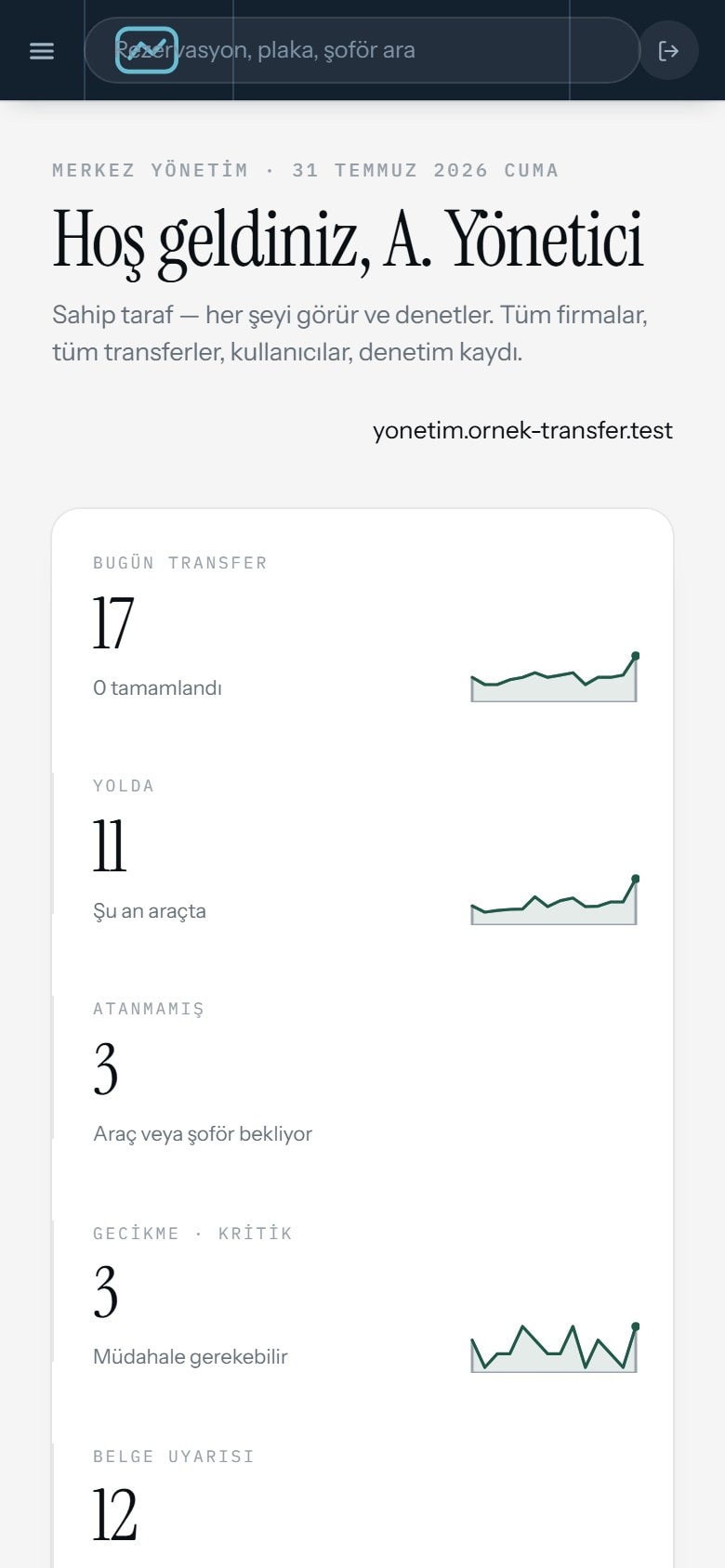Click the 'BUGÜN TRANSFER' label
This screenshot has width=725, height=1568.
click(180, 563)
